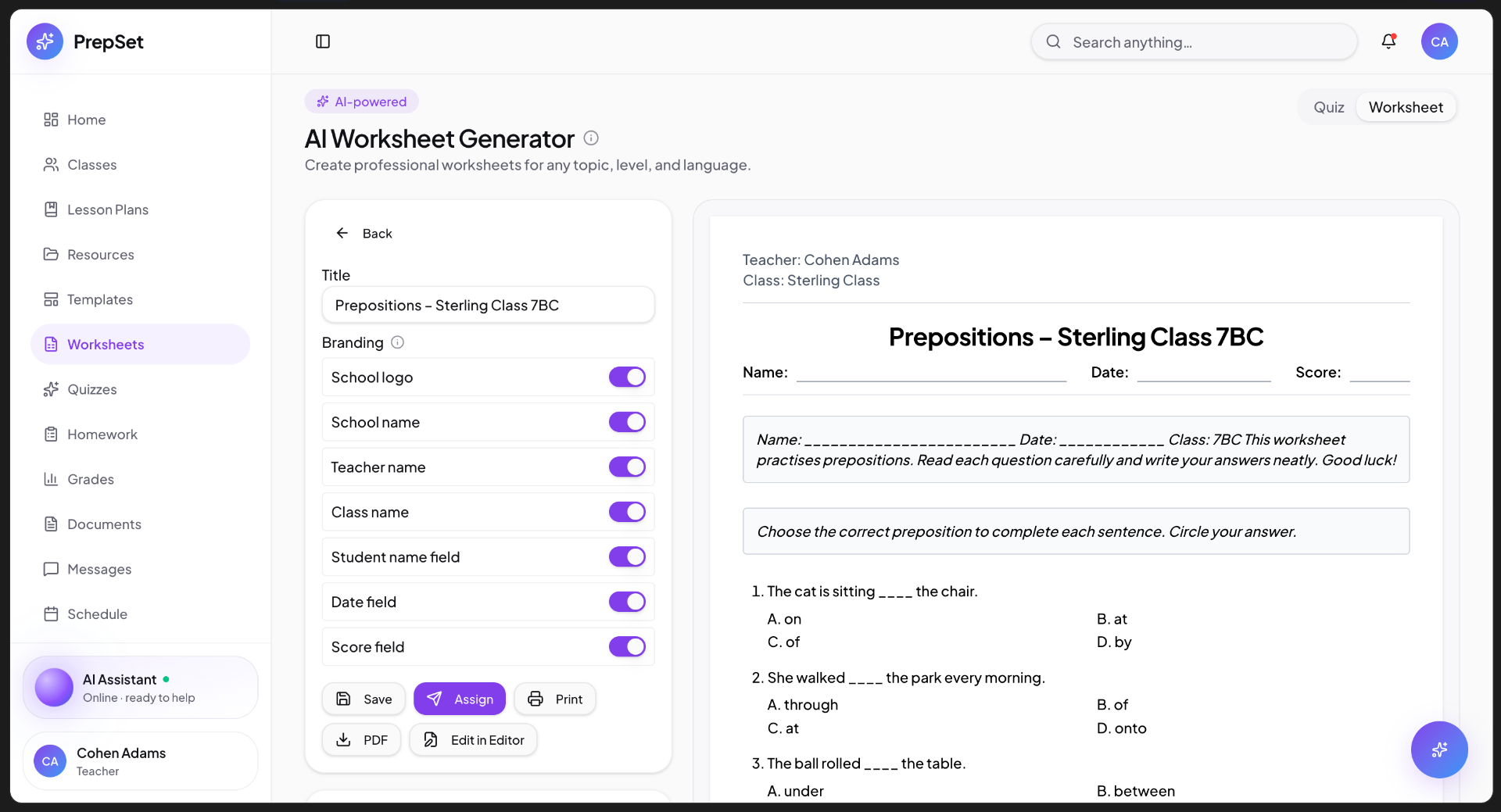1501x812 pixels.
Task: Switch off the Date field toggle
Action: pyautogui.click(x=627, y=602)
